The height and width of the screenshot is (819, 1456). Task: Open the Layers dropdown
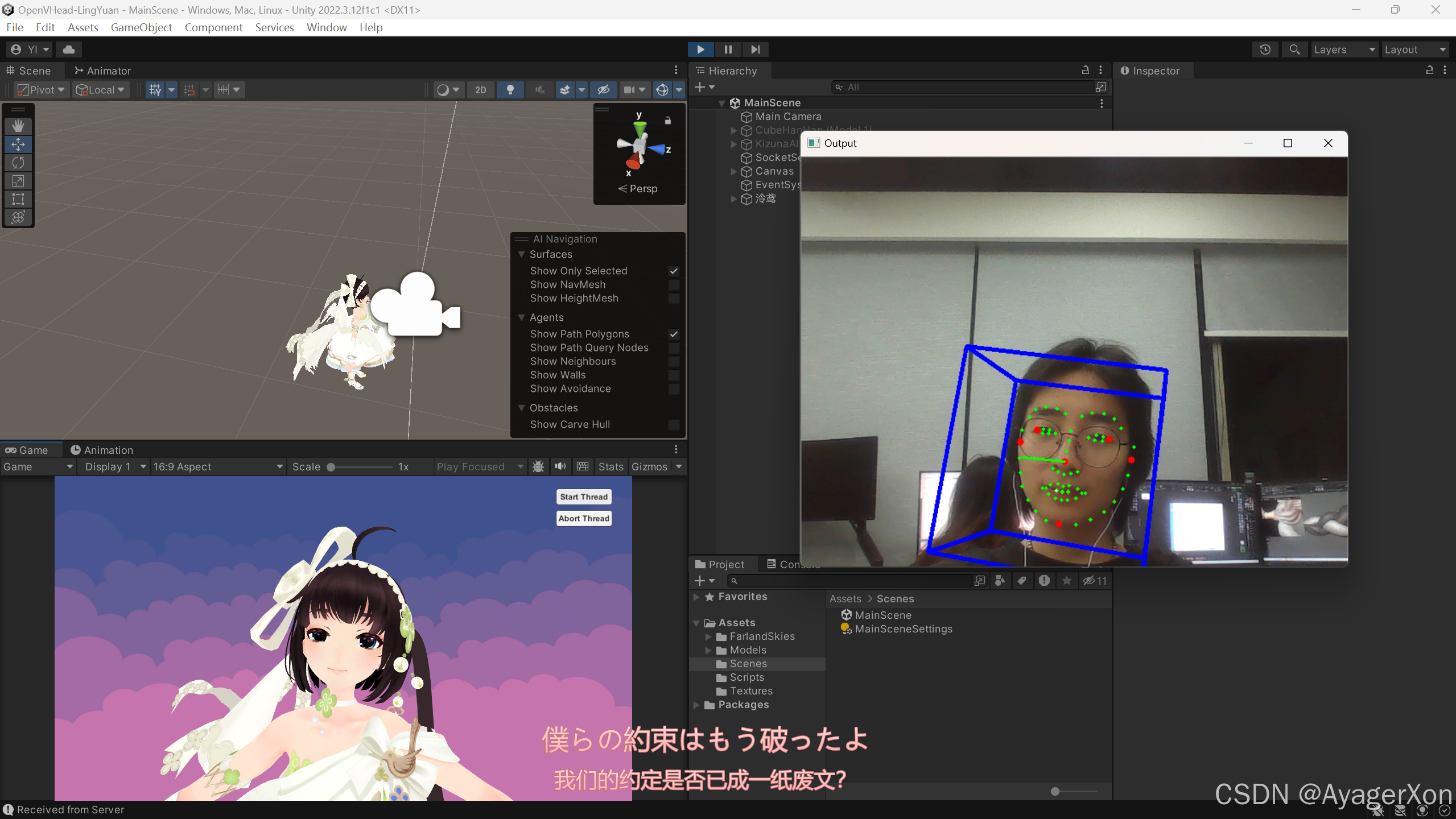(x=1344, y=49)
